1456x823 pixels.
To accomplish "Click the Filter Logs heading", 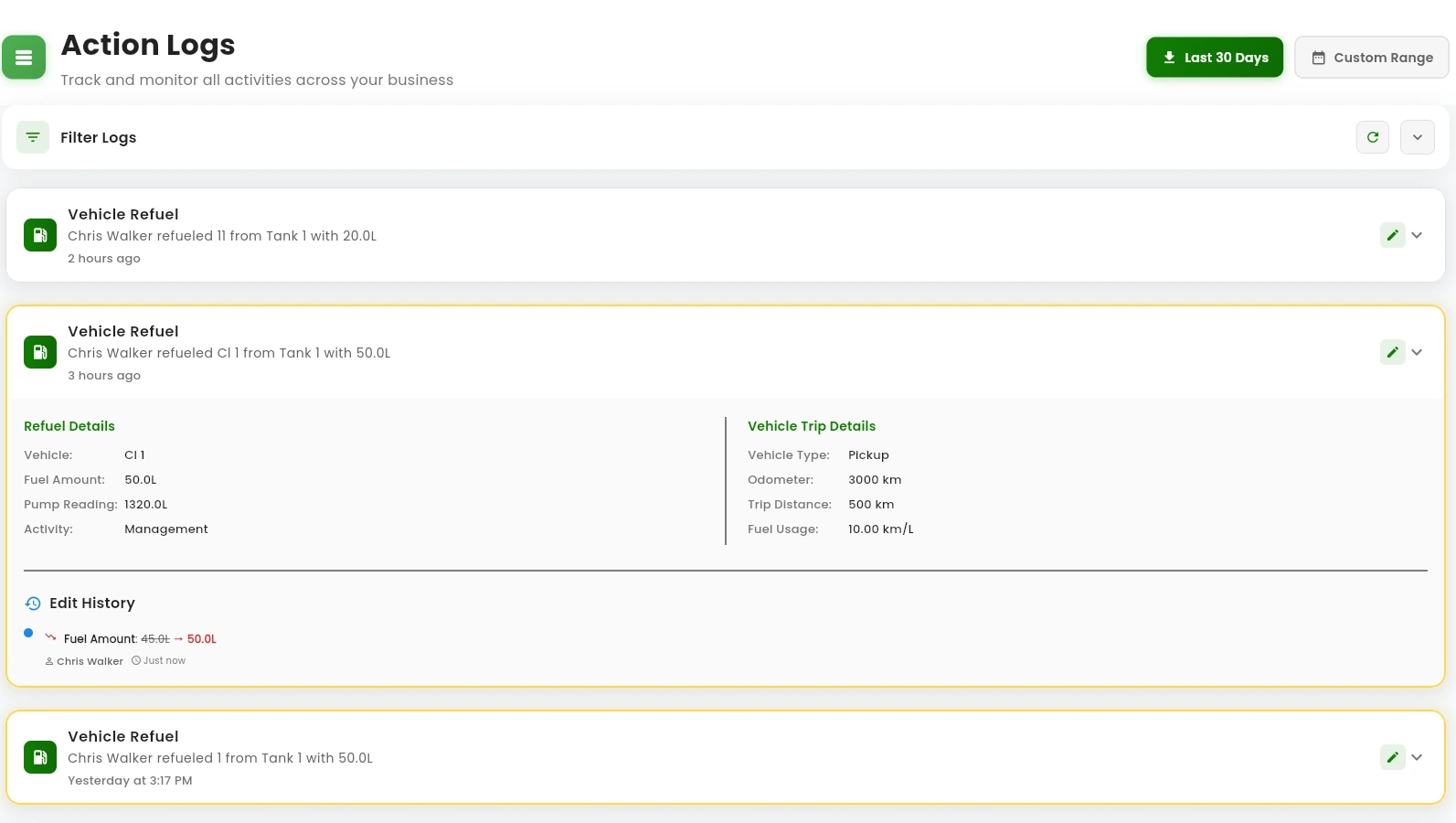I will 98,137.
